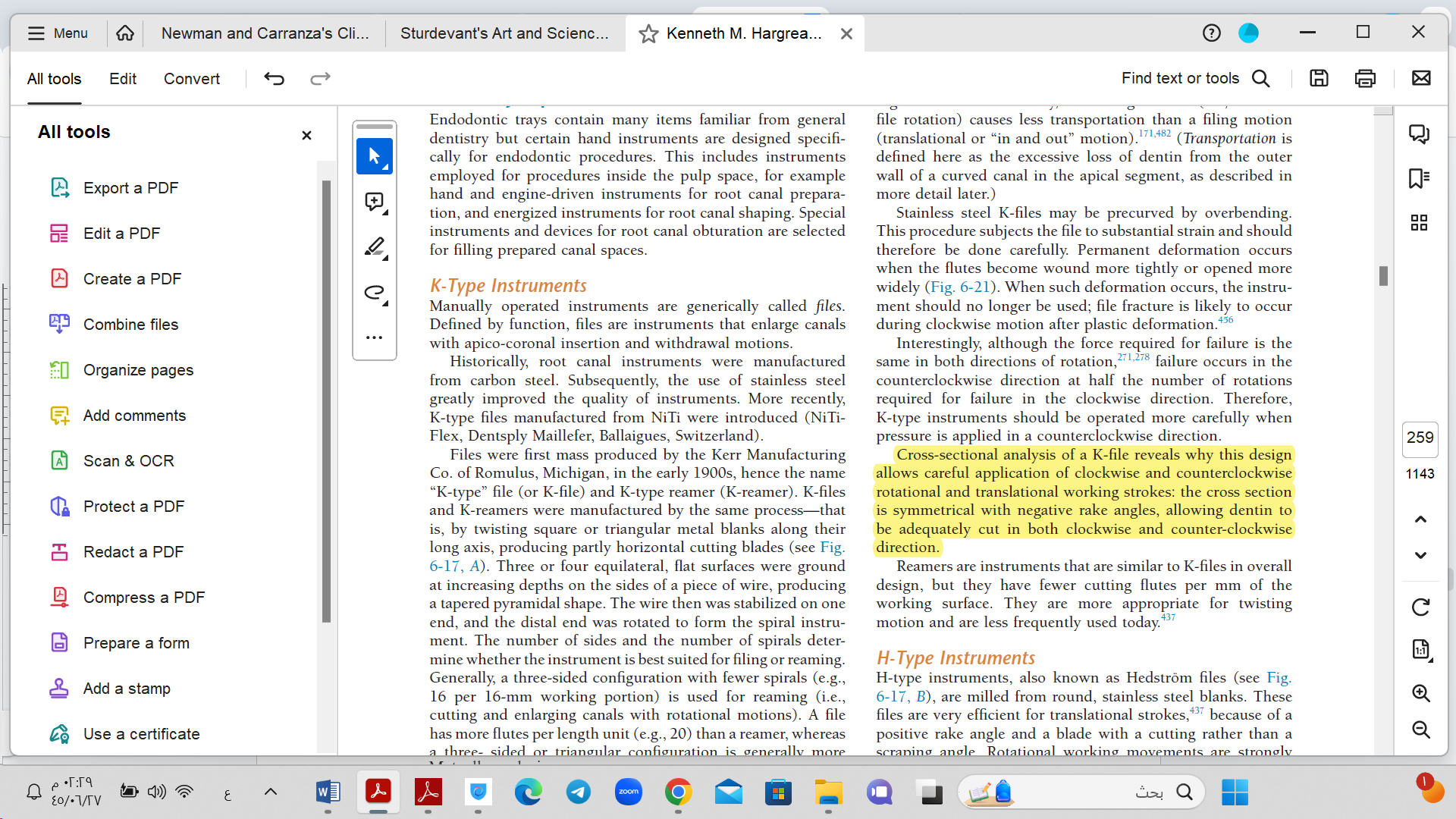Zoom out of the document
The height and width of the screenshot is (819, 1456).
click(x=1420, y=730)
